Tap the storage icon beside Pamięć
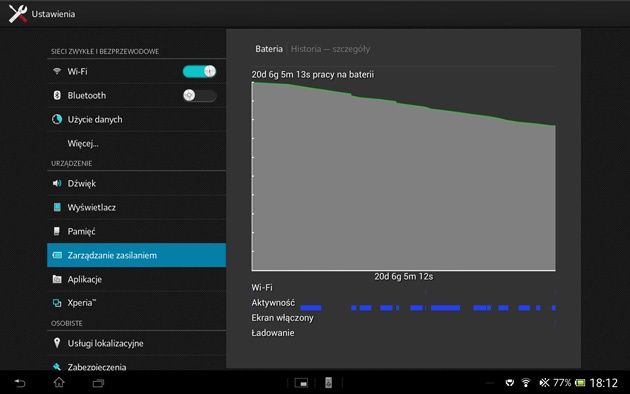This screenshot has width=630, height=394. [57, 231]
